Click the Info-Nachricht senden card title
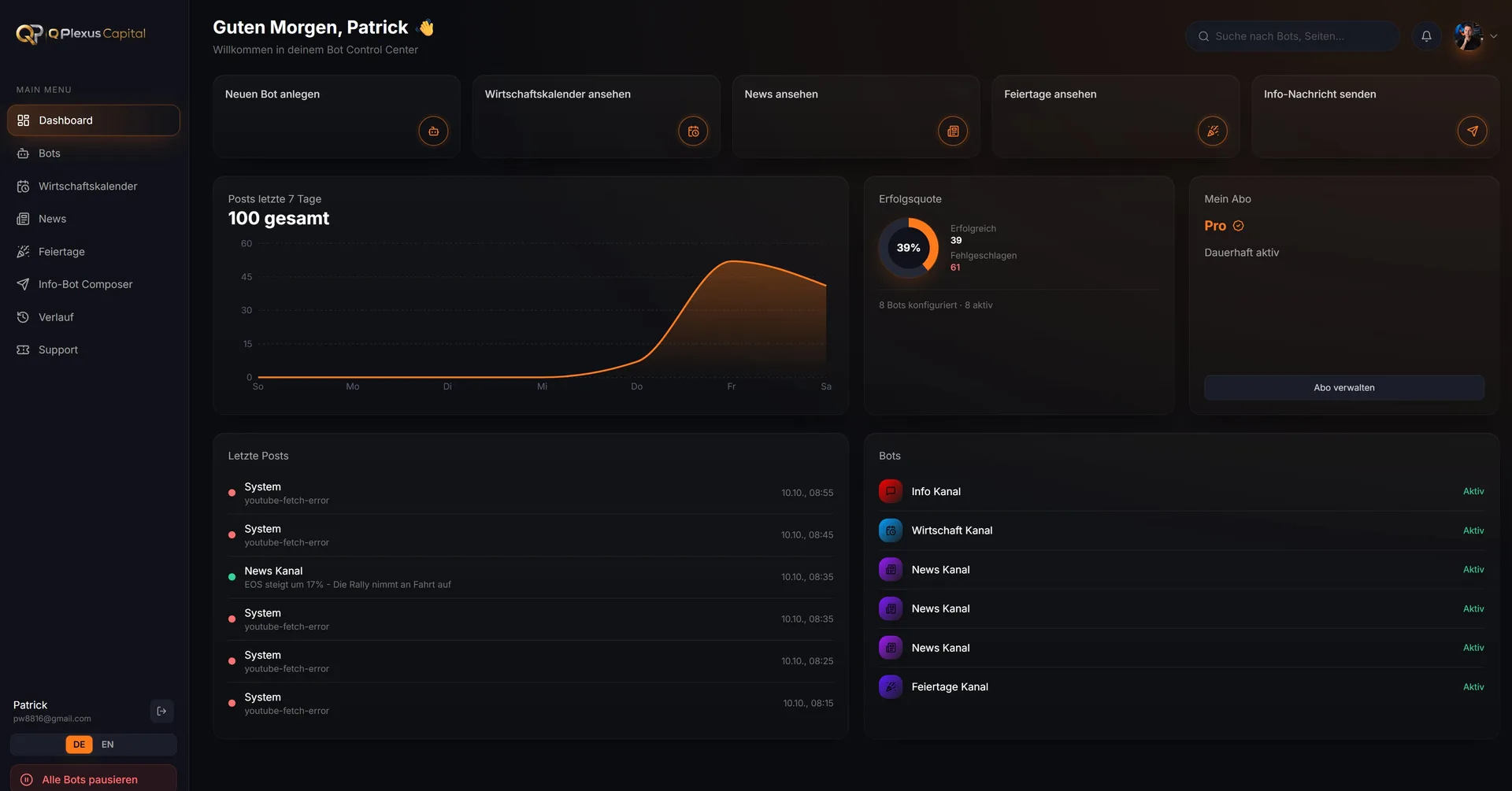This screenshot has width=1512, height=791. [x=1320, y=94]
